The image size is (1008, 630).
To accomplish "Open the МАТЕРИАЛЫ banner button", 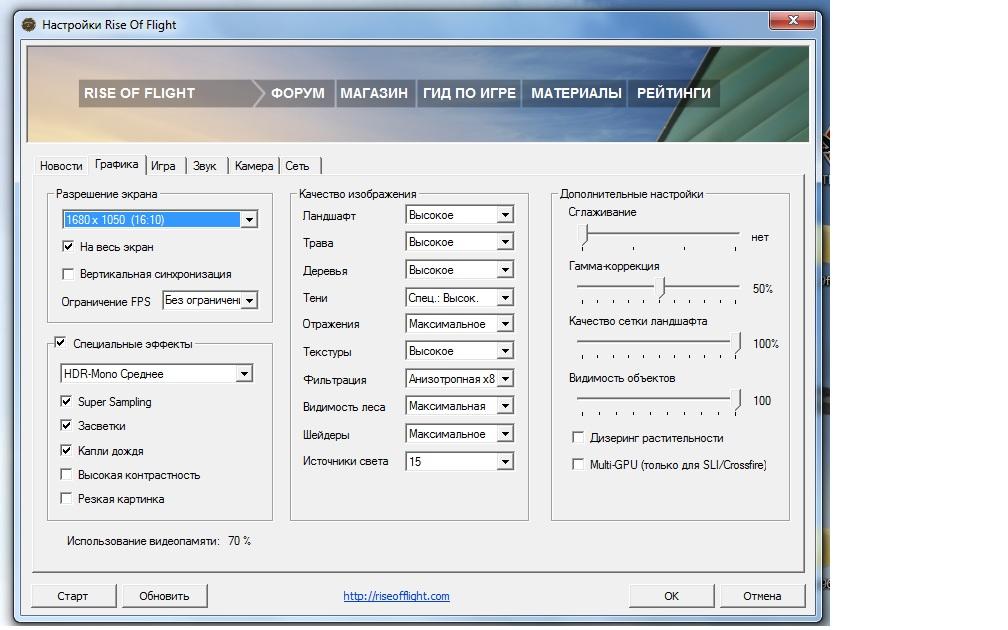I will coord(576,93).
